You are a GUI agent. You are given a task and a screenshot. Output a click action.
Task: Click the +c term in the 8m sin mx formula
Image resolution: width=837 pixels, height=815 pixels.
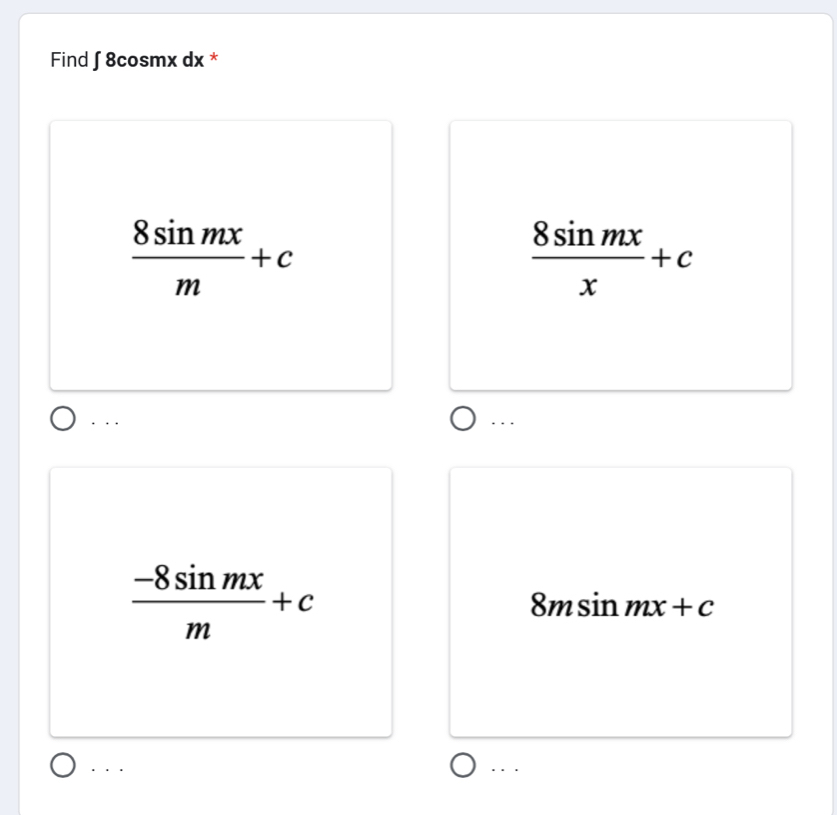tap(692, 606)
